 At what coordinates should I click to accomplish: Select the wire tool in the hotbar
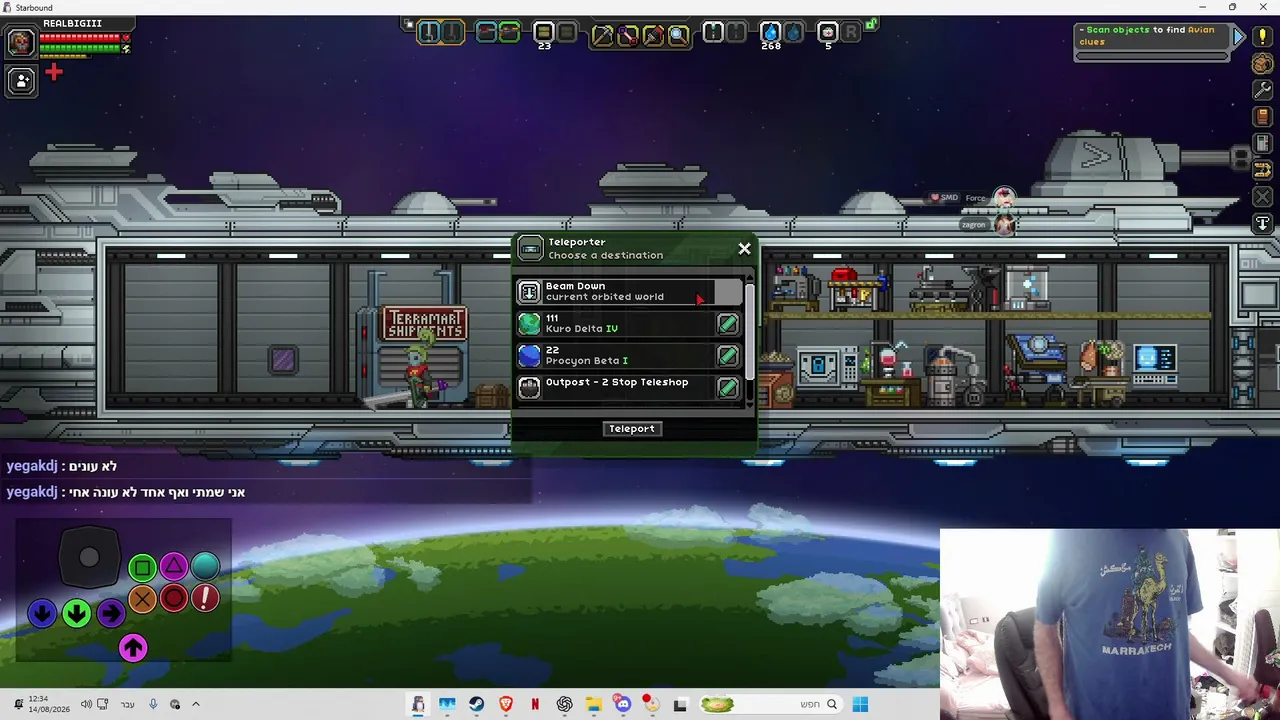click(628, 35)
